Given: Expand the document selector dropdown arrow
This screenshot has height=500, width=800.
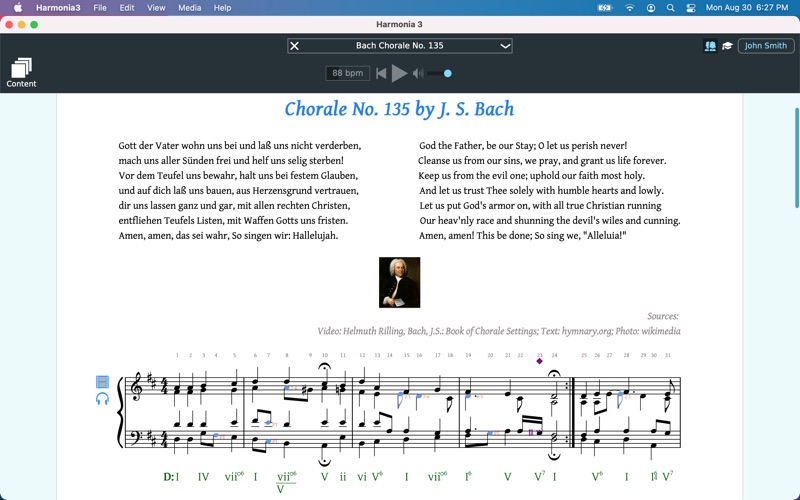Looking at the screenshot, I should point(505,46).
